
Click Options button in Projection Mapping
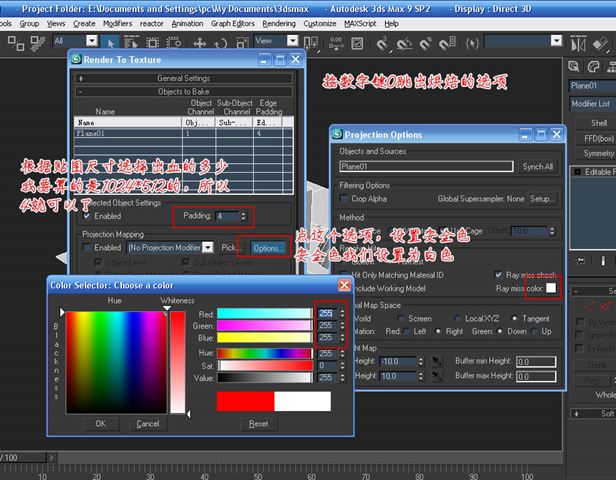[268, 248]
